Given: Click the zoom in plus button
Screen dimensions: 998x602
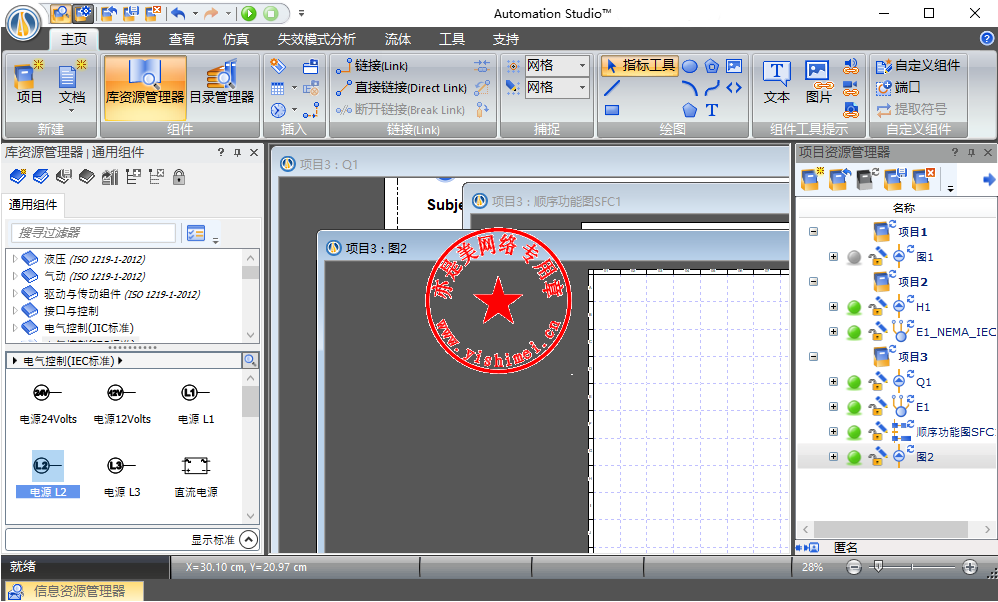Looking at the screenshot, I should click(x=969, y=567).
